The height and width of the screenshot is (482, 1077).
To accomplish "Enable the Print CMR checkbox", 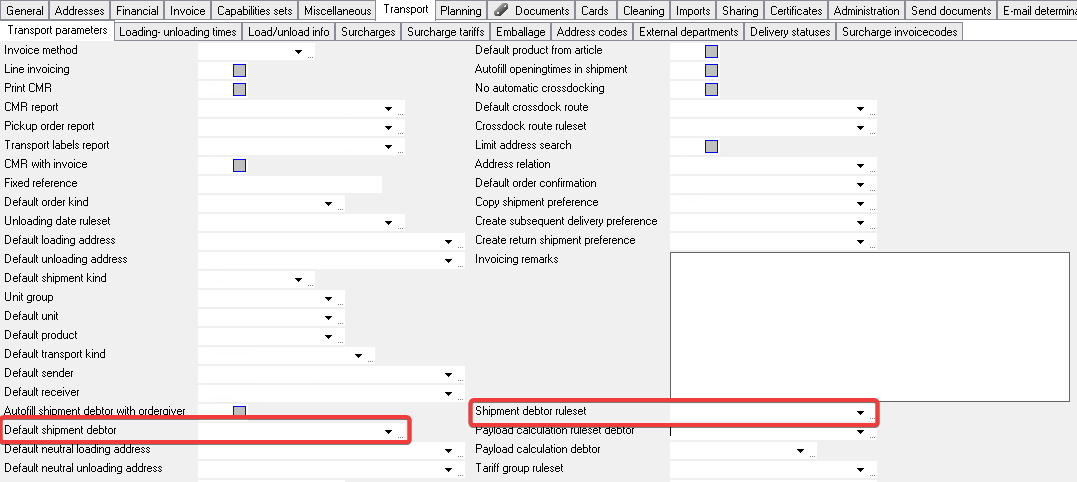I will (239, 89).
